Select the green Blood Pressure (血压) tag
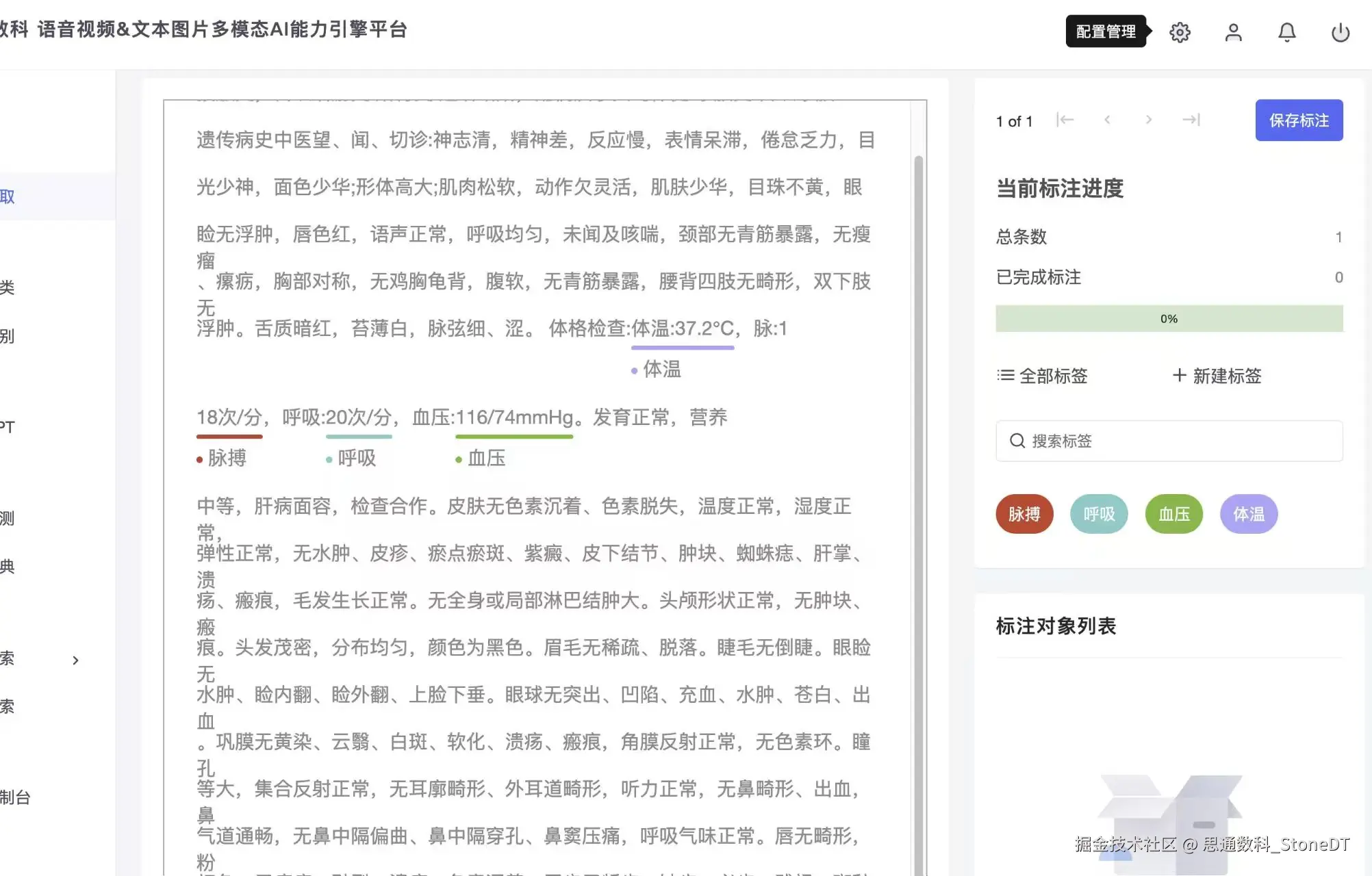1372x876 pixels. 1173,514
